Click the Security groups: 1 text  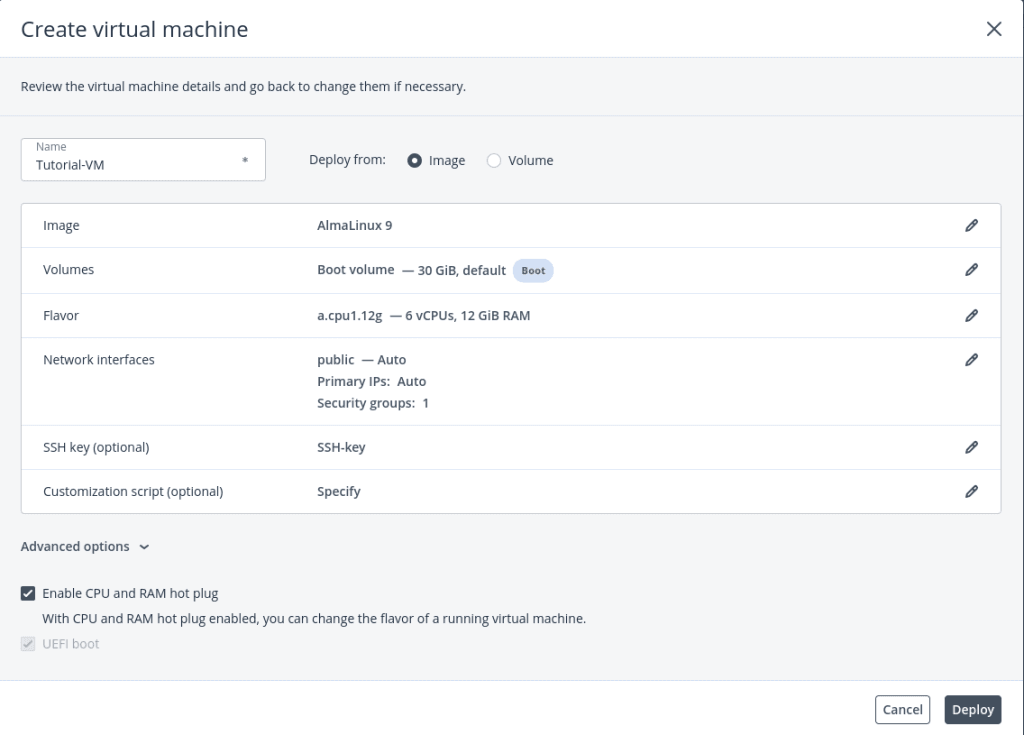[x=373, y=403]
